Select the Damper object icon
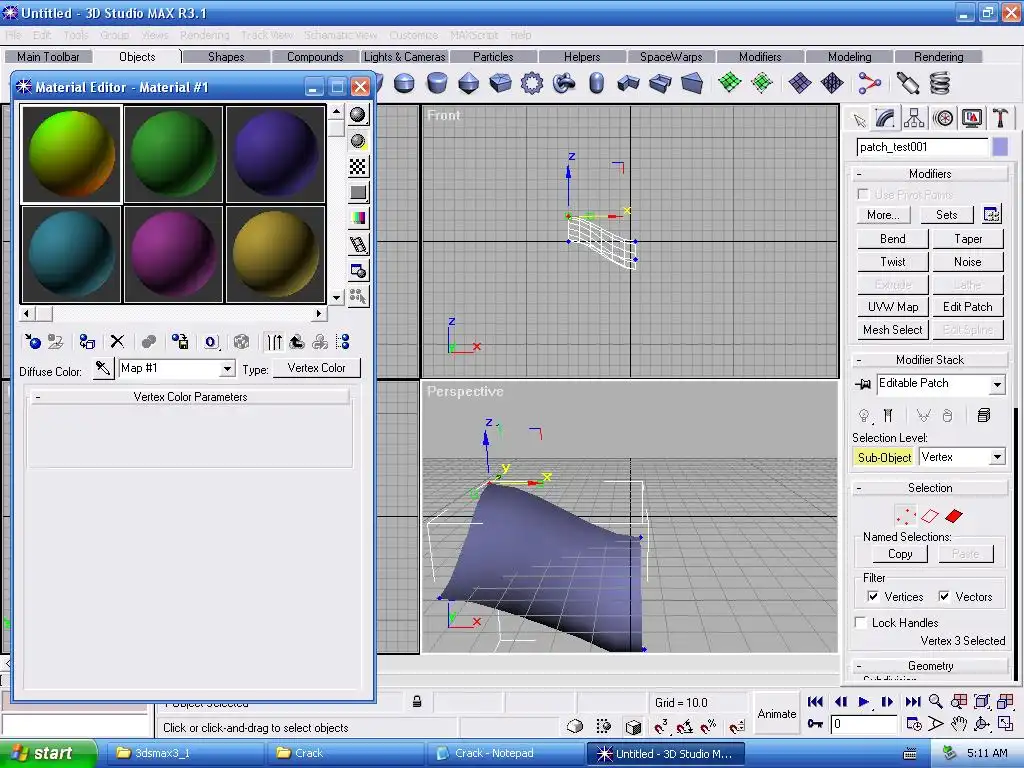This screenshot has height=768, width=1024. (x=908, y=83)
